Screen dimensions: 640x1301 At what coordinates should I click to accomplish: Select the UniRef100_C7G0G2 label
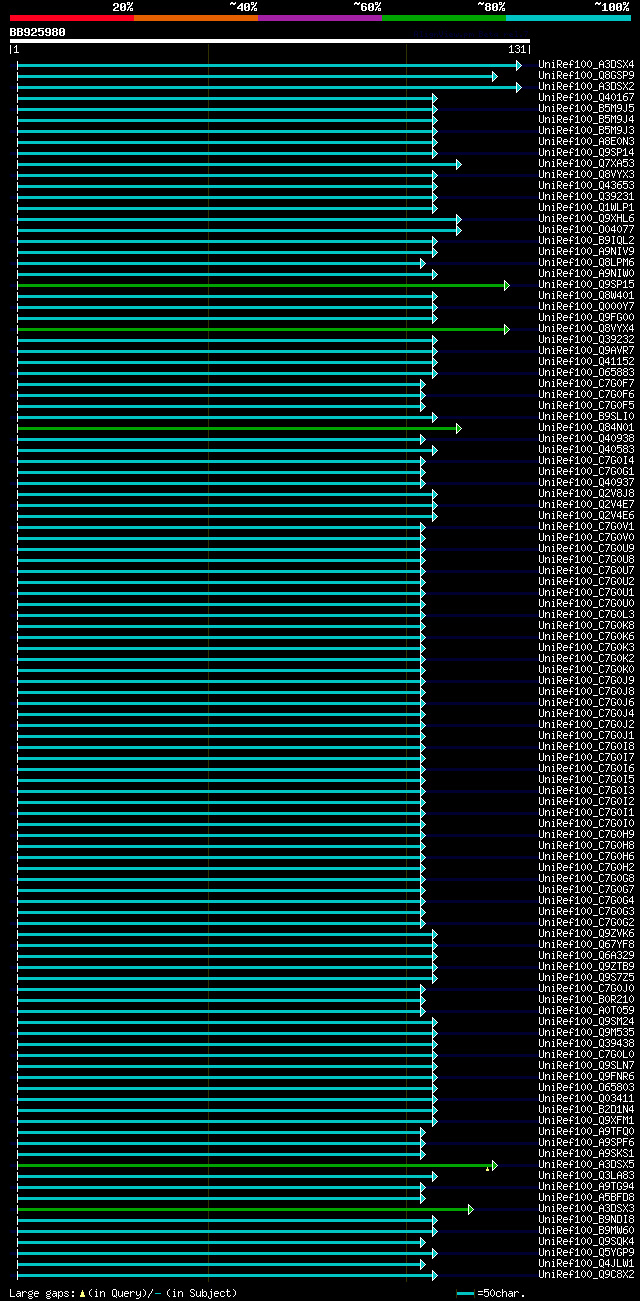(586, 923)
